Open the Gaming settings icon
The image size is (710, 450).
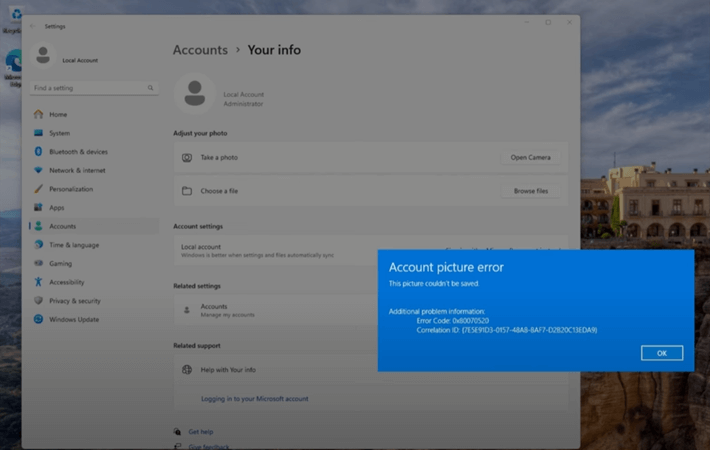(38, 263)
